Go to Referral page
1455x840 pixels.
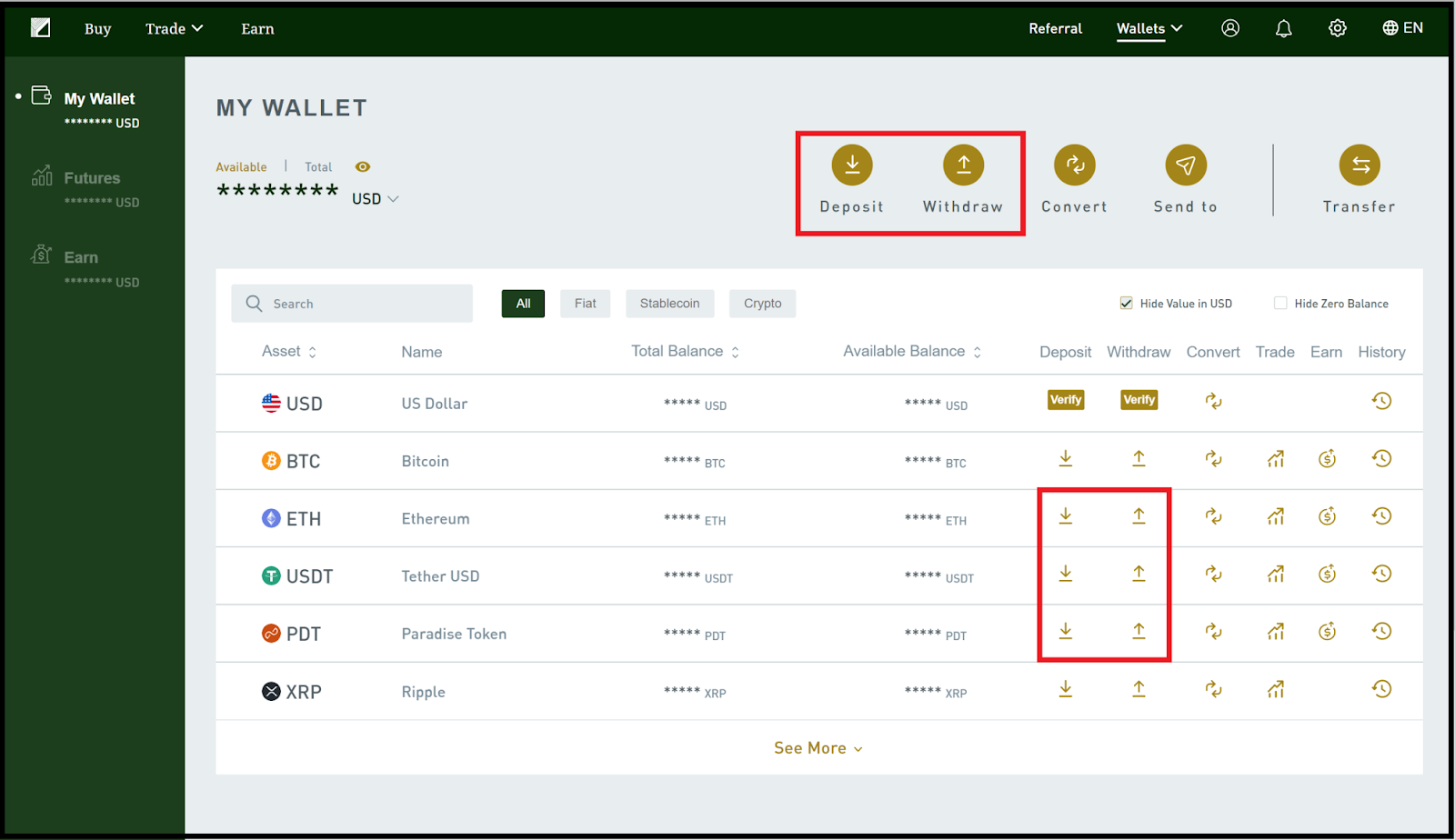[1056, 29]
